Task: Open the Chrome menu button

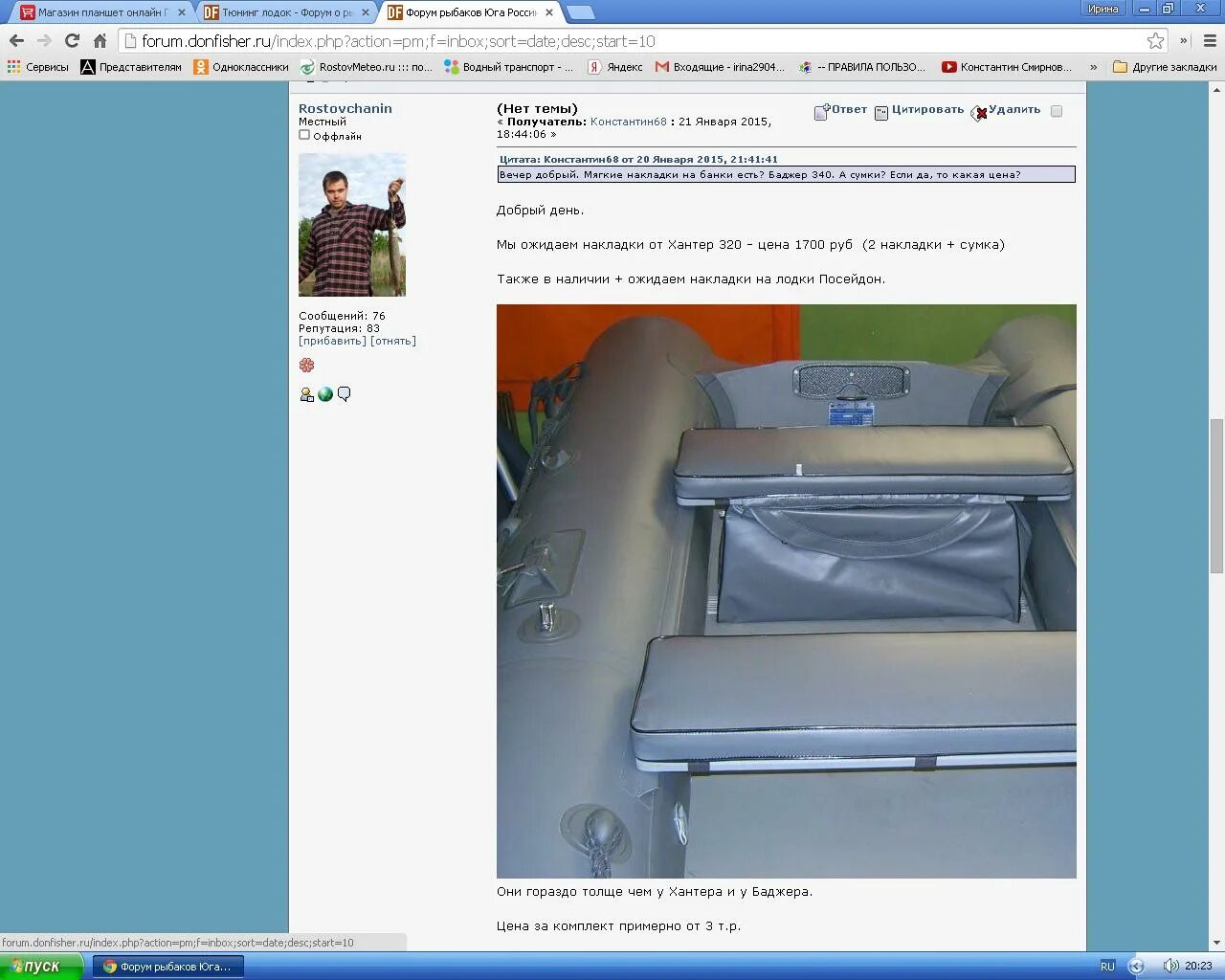Action: coord(1210,41)
